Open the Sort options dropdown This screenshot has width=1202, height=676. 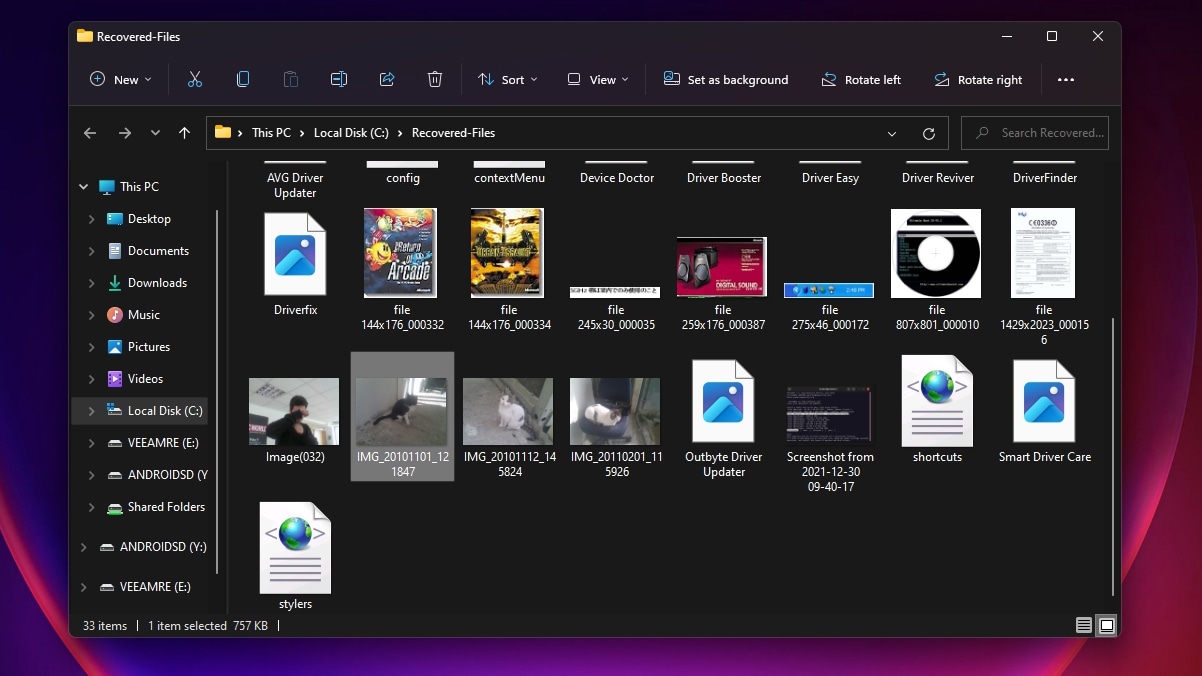tap(508, 79)
